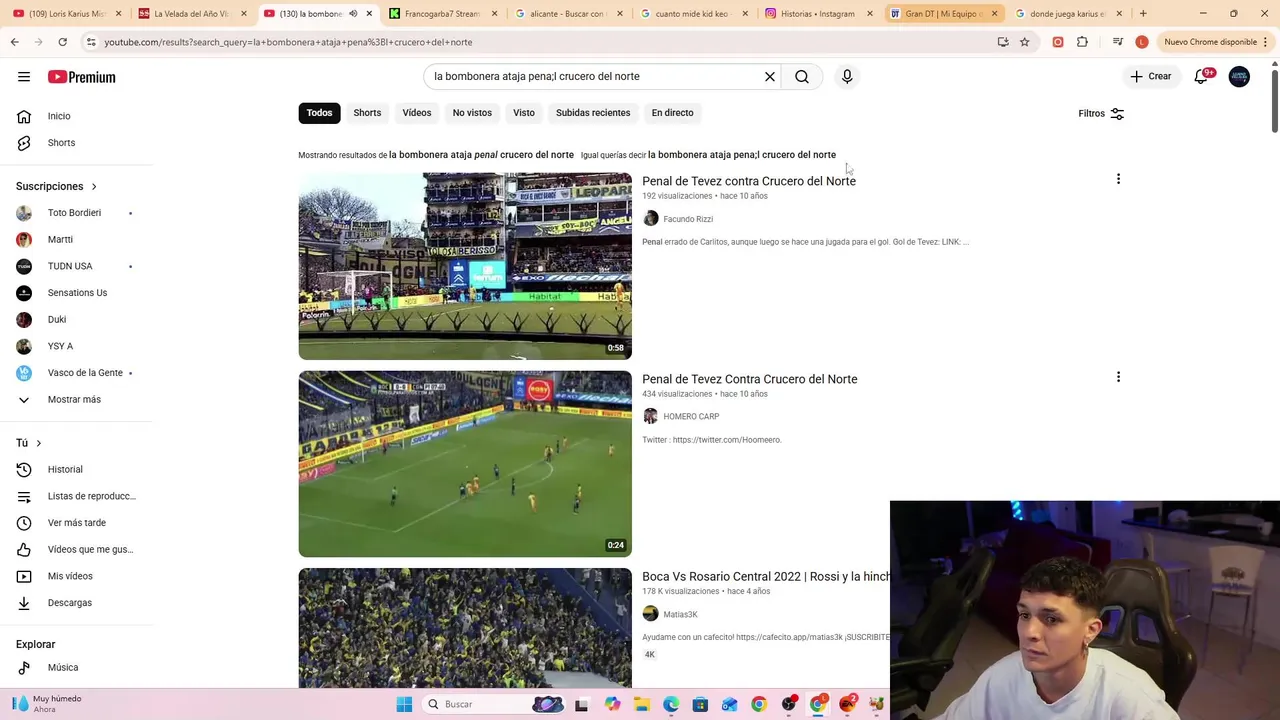Mute the playing YouTube tab audio icon
The width and height of the screenshot is (1280, 720).
[x=353, y=14]
